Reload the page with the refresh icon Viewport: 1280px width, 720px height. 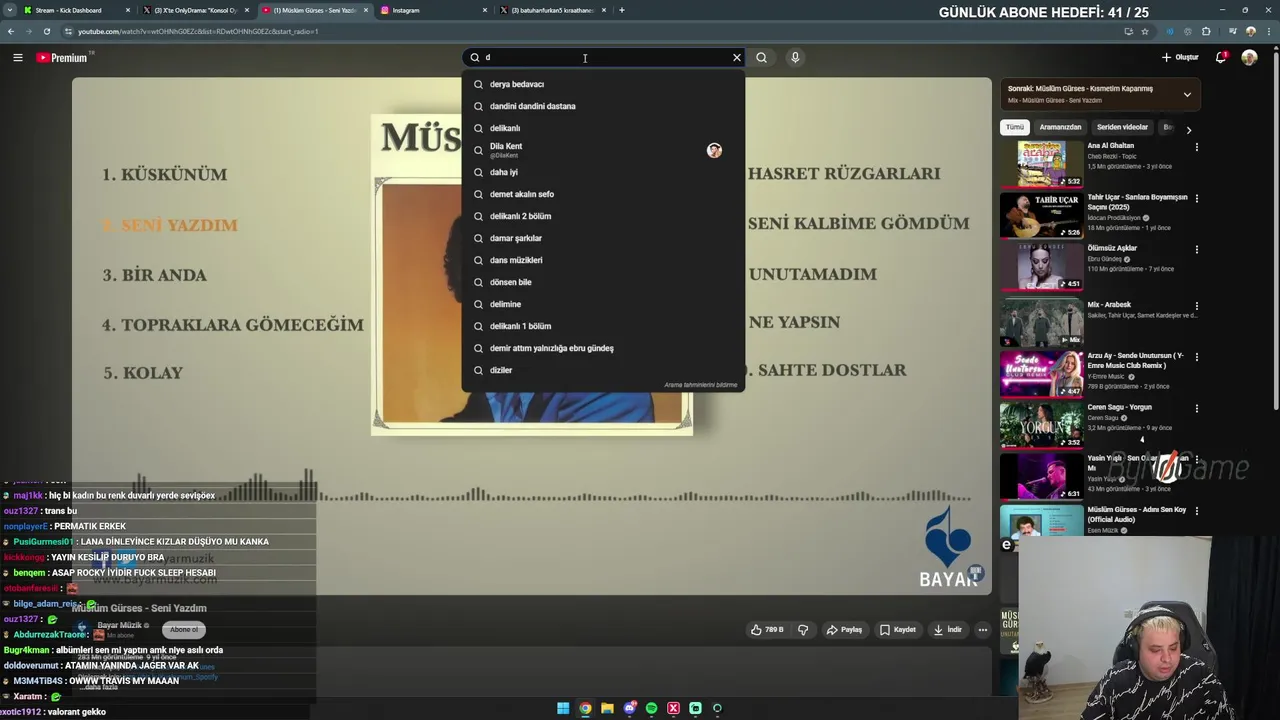tap(47, 31)
